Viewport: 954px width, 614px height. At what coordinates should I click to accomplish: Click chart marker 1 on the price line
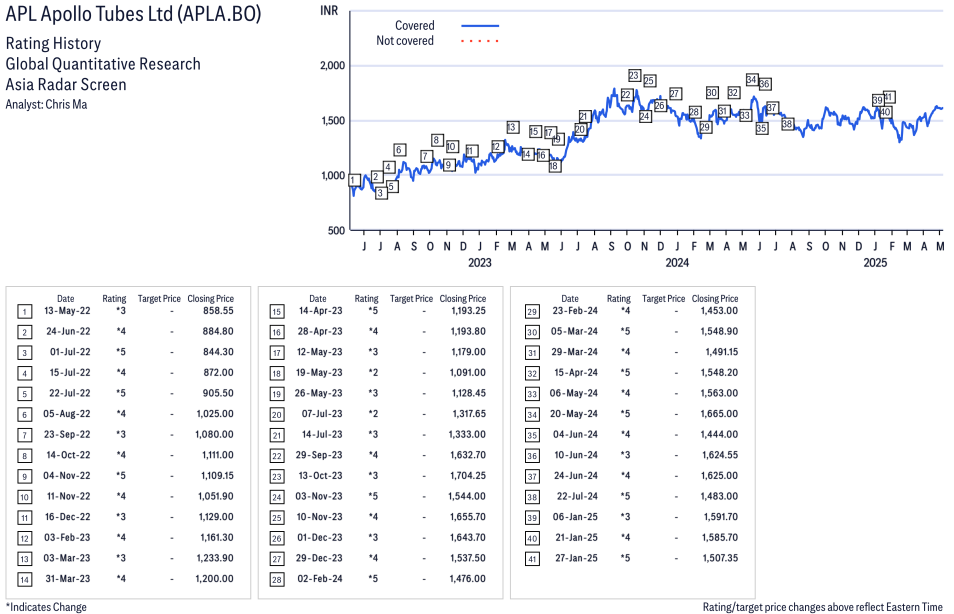pyautogui.click(x=354, y=180)
